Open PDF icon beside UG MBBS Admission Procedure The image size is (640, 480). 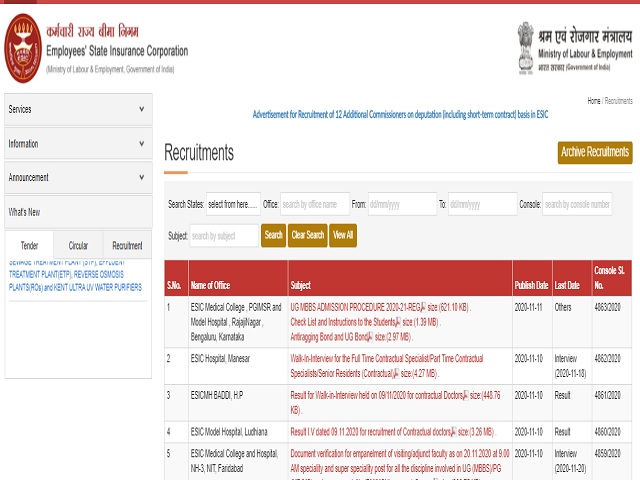coord(423,307)
